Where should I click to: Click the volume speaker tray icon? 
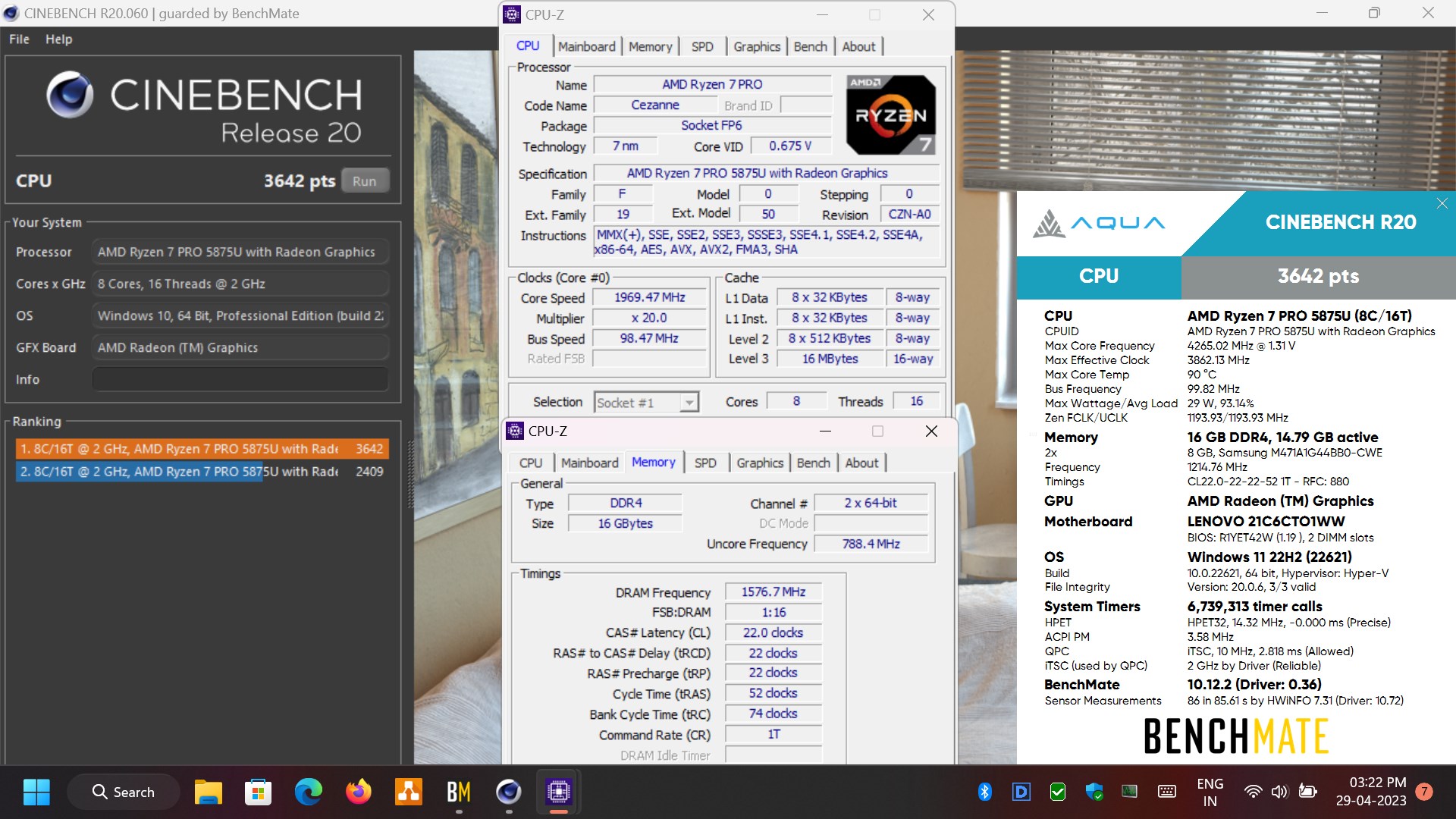click(1280, 792)
